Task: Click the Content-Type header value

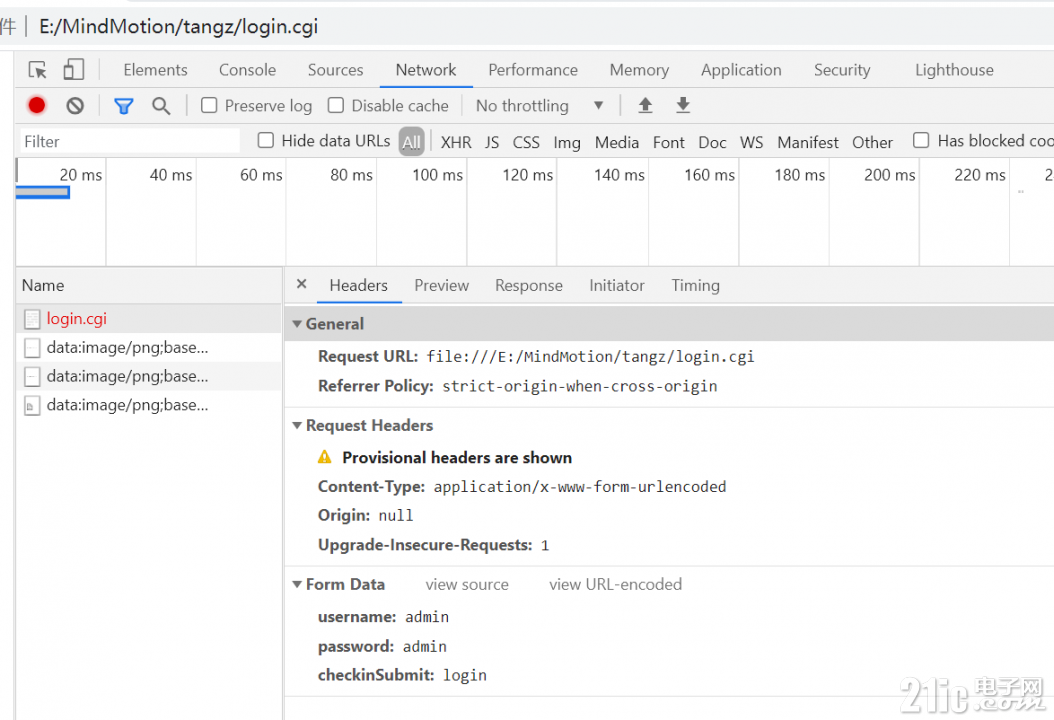Action: pos(579,487)
